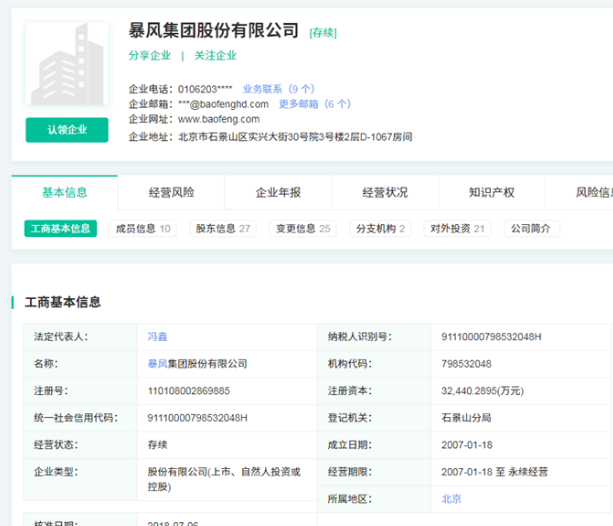613x526 pixels.
Task: Open 变更信息 25 section
Action: (x=303, y=228)
